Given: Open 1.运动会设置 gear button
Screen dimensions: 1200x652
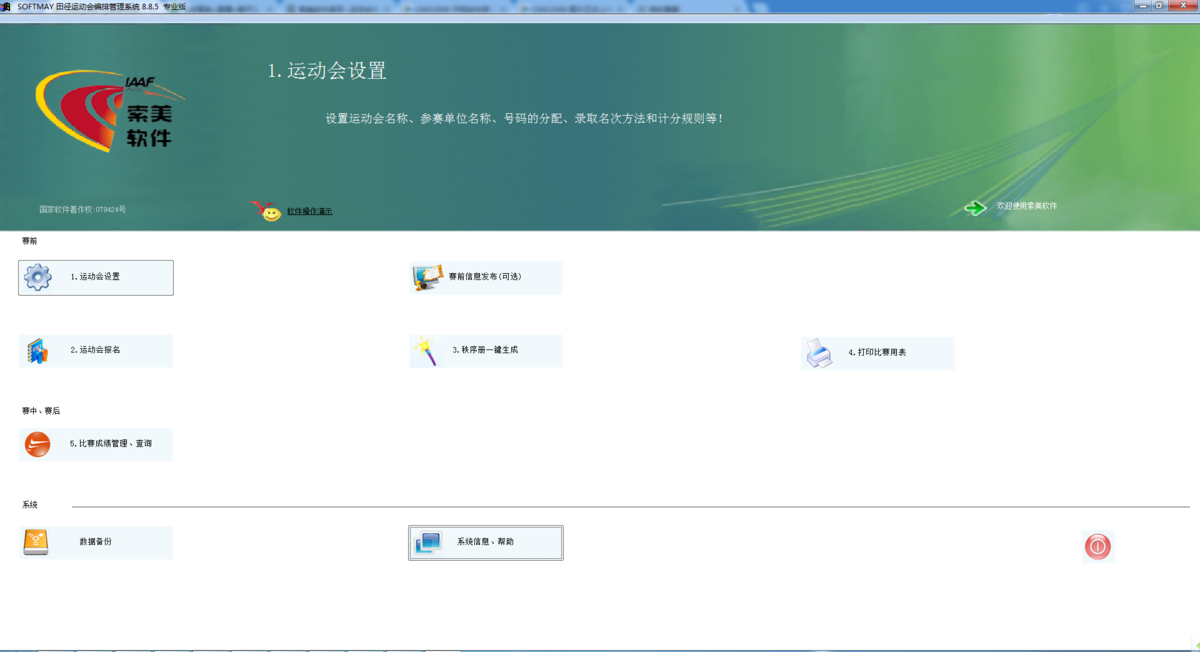Looking at the screenshot, I should pos(96,278).
